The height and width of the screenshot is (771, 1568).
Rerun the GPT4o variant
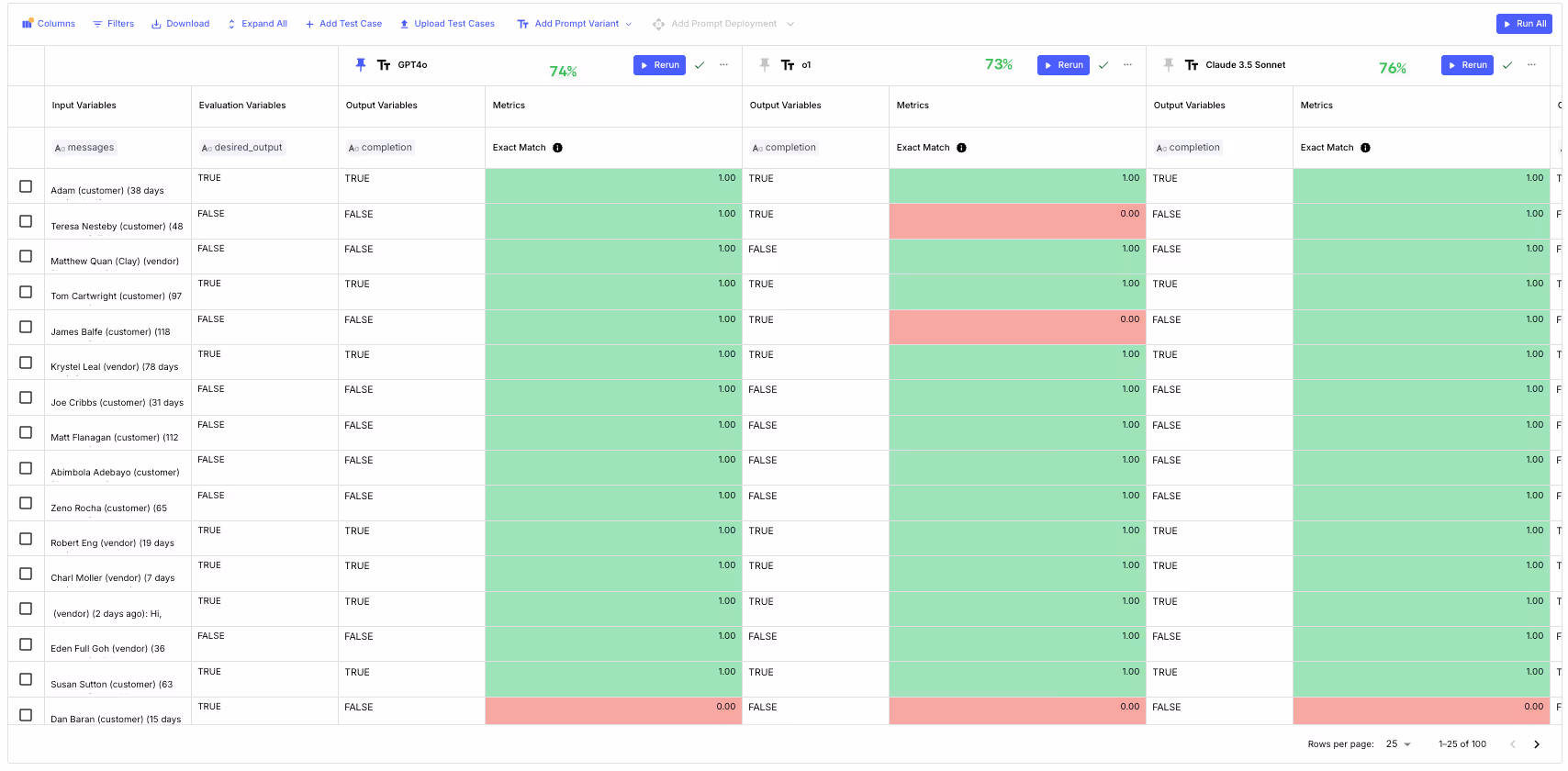[659, 65]
